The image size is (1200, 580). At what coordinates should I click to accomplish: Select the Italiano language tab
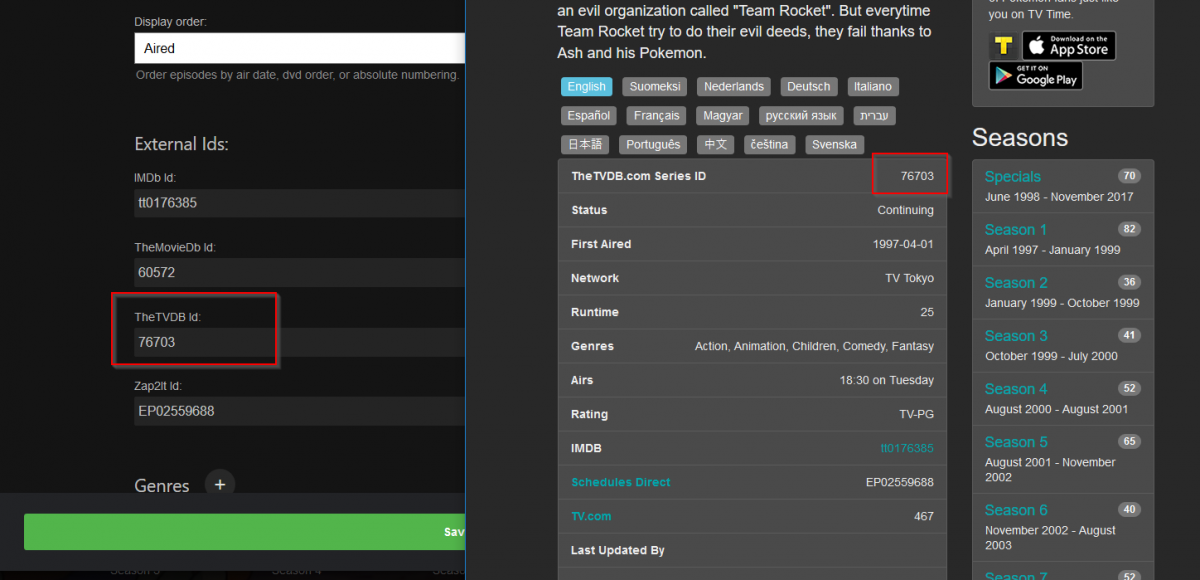(x=872, y=87)
